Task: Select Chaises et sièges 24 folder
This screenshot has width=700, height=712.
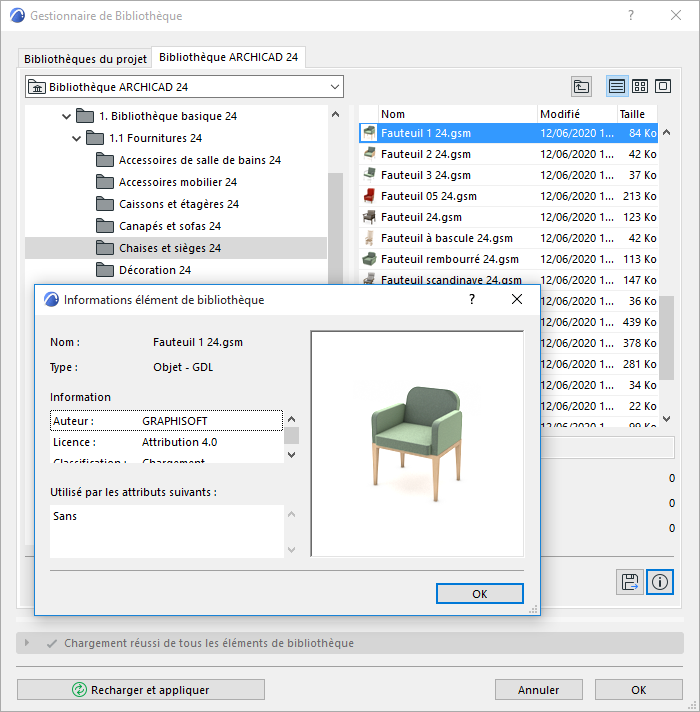Action: 176,248
